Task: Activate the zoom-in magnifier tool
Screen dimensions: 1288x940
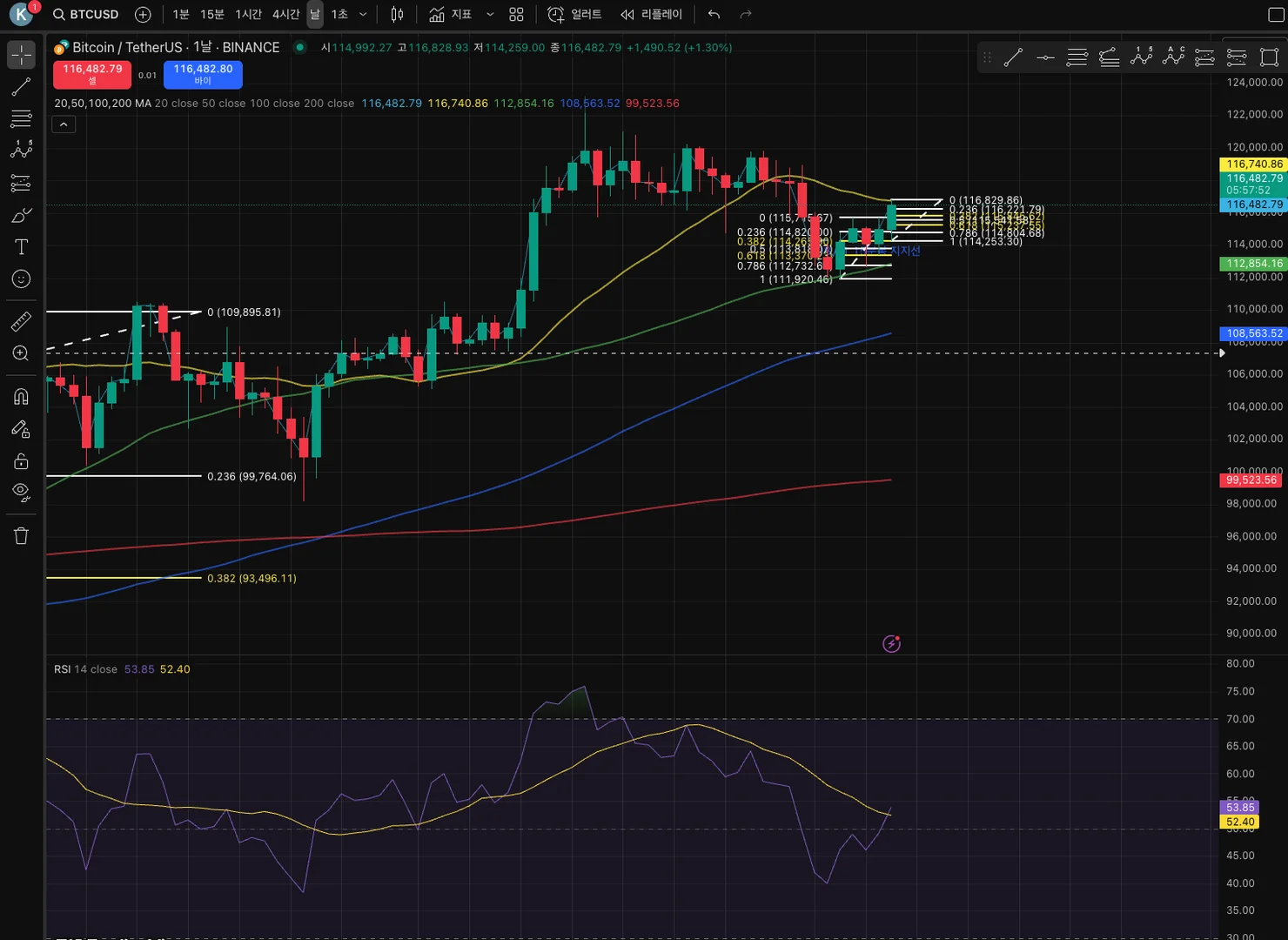Action: pyautogui.click(x=21, y=353)
